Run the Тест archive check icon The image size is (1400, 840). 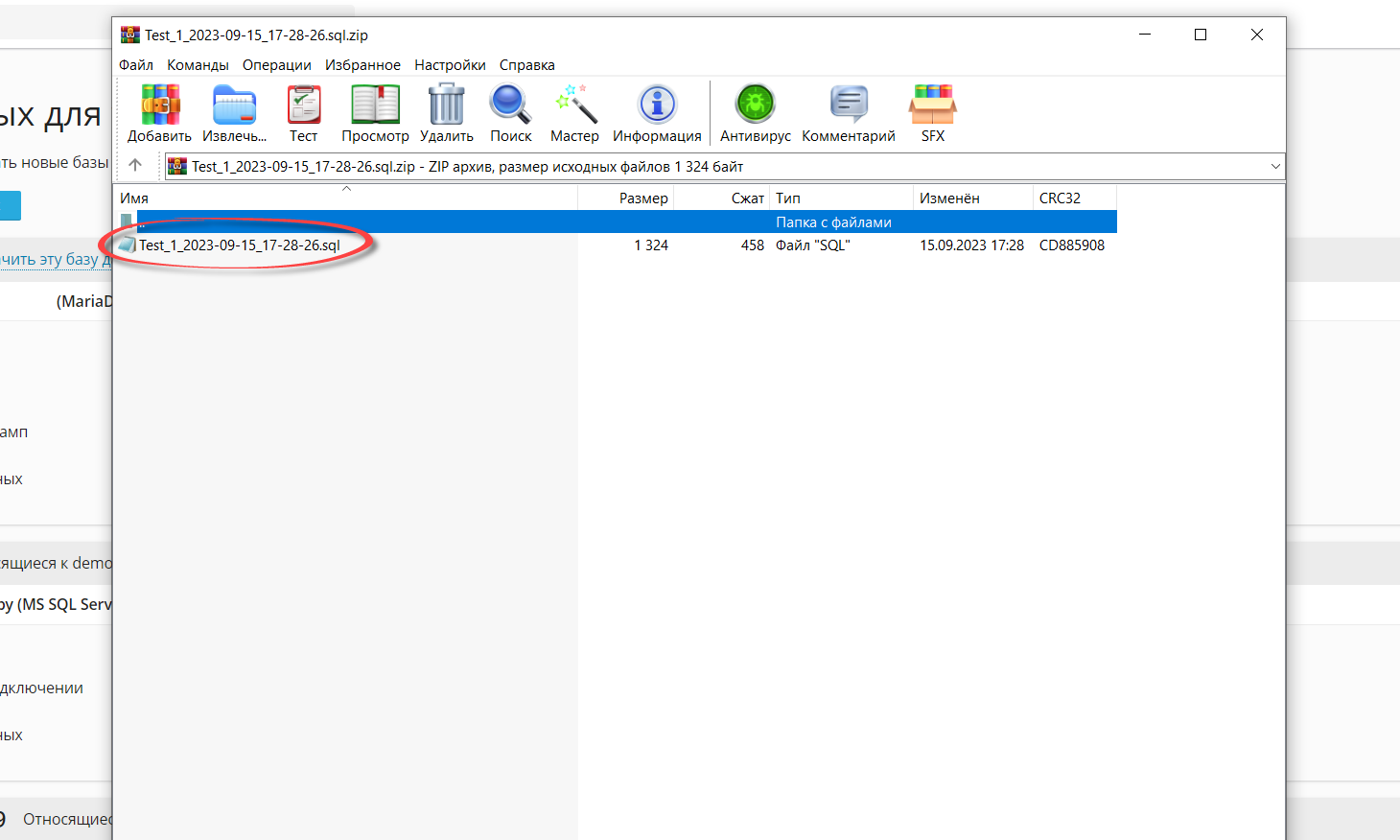(x=304, y=105)
